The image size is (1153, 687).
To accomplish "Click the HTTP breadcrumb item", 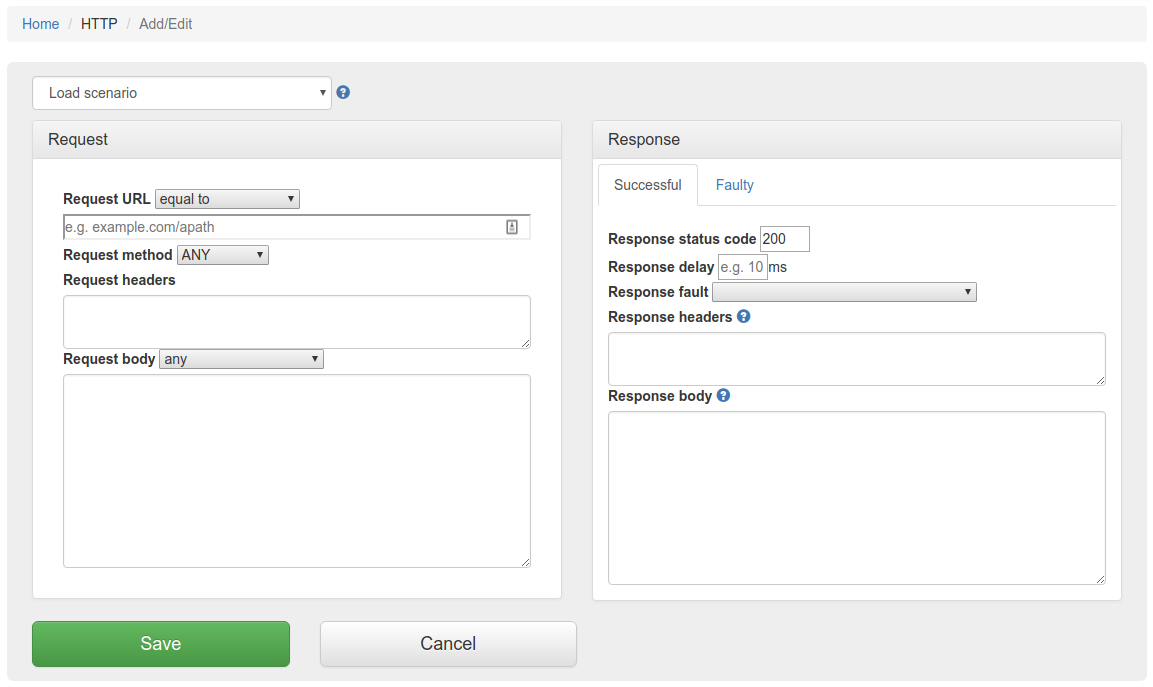I will (99, 24).
